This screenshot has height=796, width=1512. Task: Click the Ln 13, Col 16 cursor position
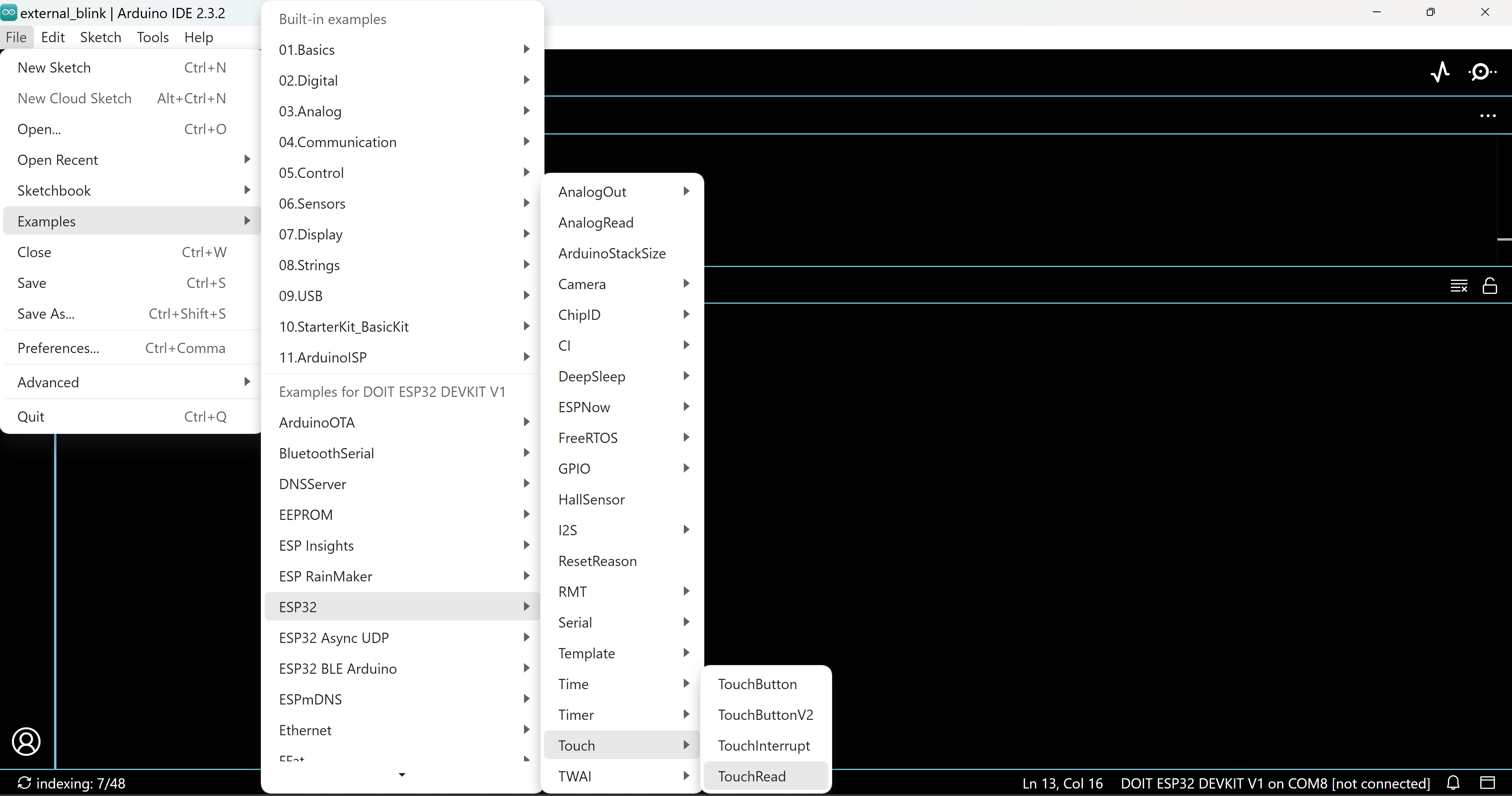pyautogui.click(x=1063, y=784)
